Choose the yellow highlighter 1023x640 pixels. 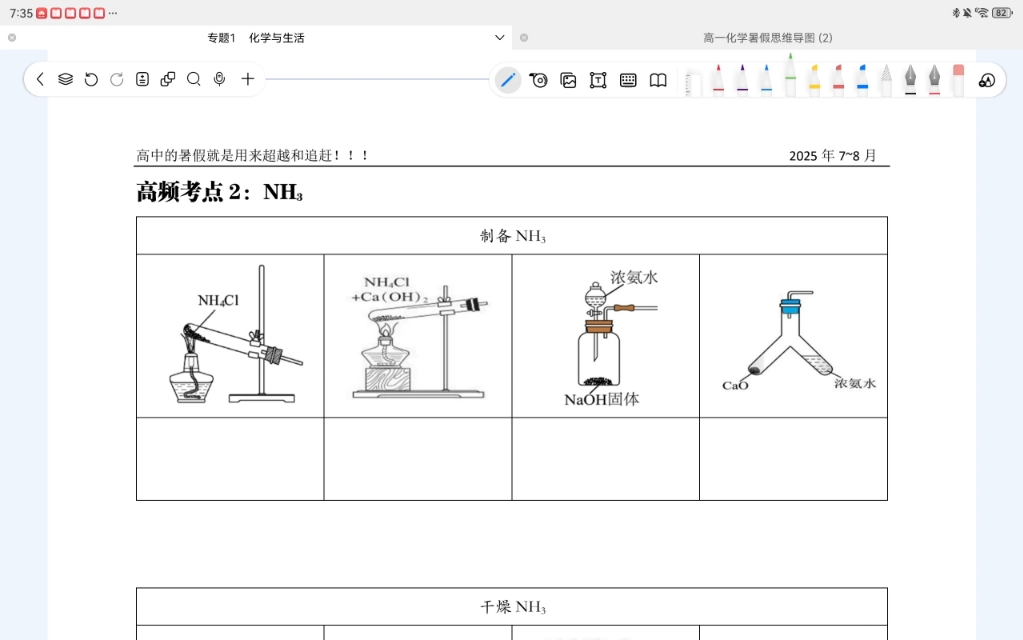tap(814, 81)
